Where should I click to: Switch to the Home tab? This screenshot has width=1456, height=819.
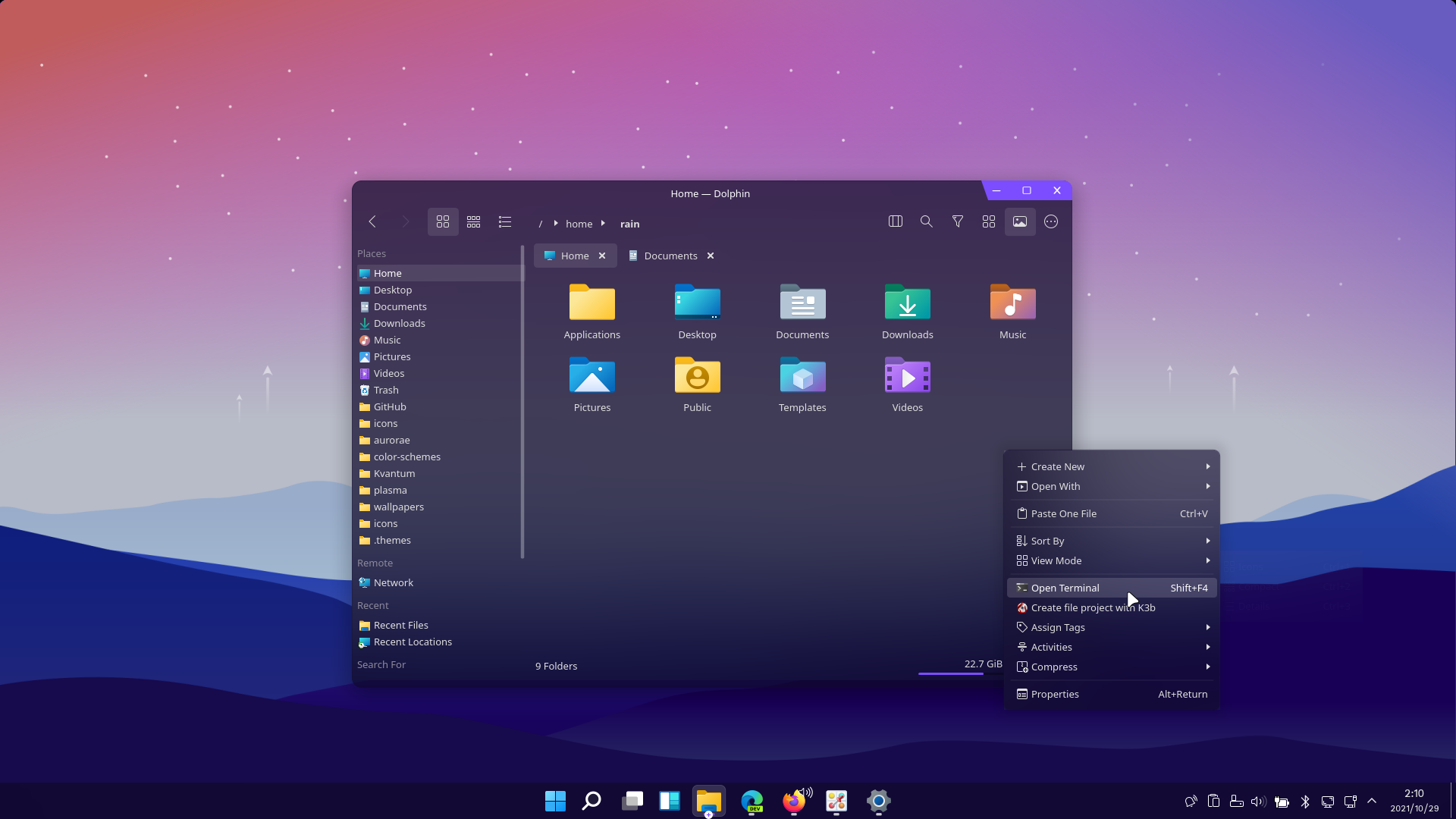coord(575,256)
